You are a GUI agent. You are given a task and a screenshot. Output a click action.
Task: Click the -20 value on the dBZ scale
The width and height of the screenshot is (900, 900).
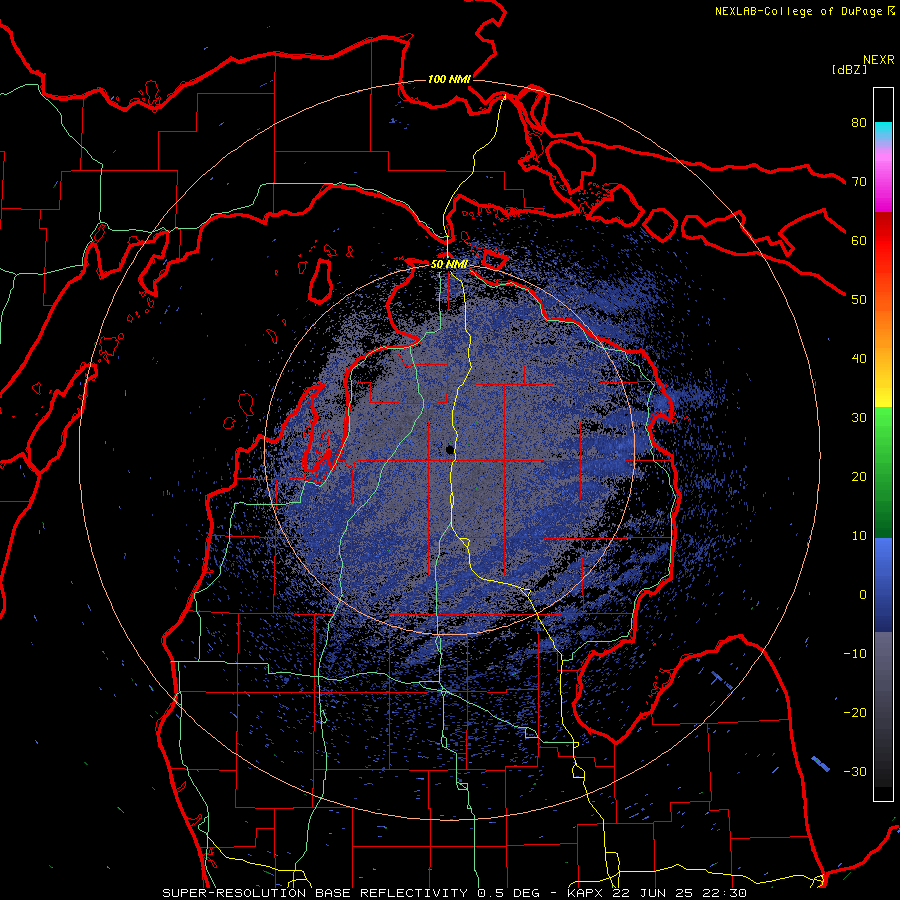click(855, 712)
